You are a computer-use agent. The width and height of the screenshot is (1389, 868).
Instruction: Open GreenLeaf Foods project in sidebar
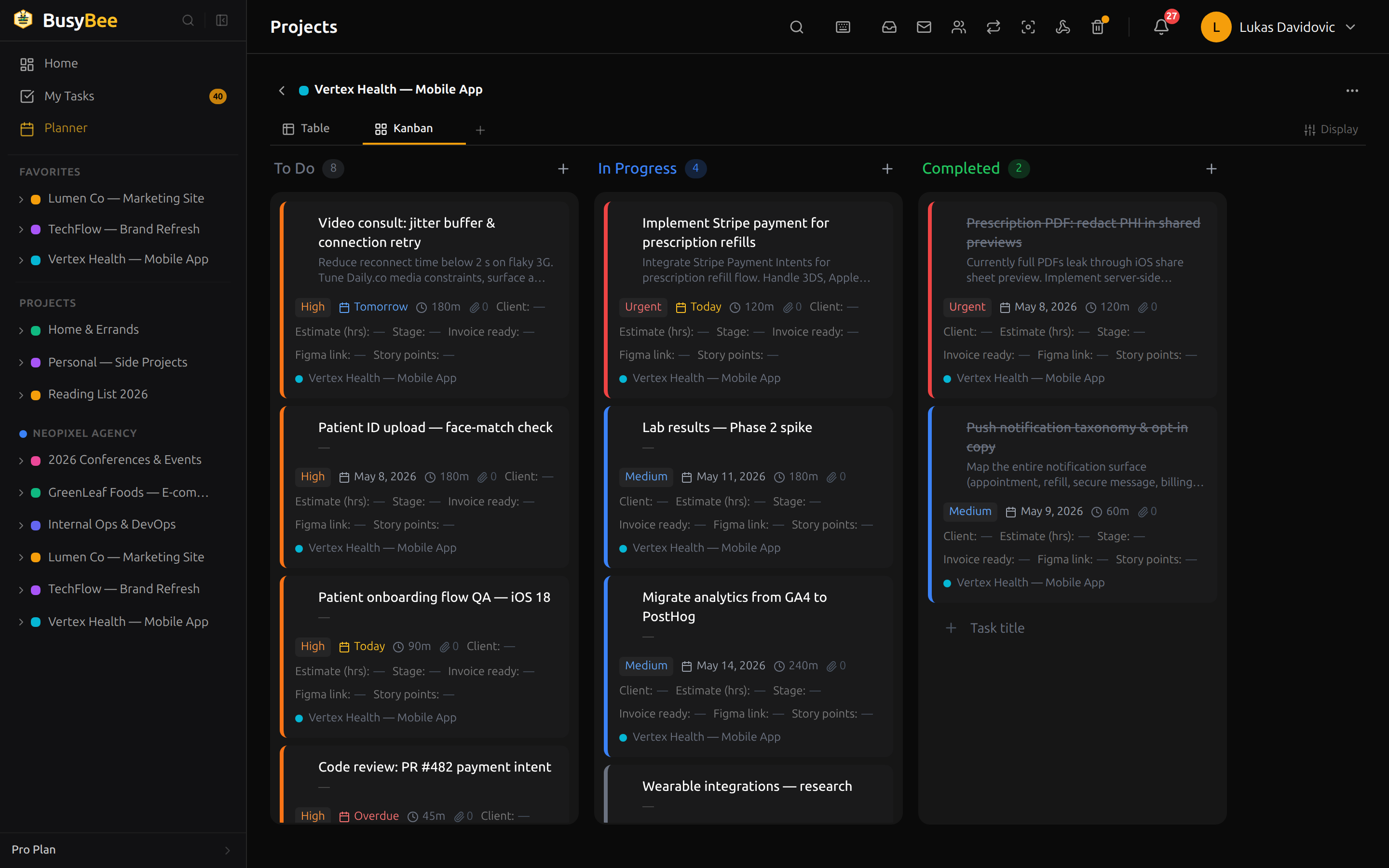point(128,492)
